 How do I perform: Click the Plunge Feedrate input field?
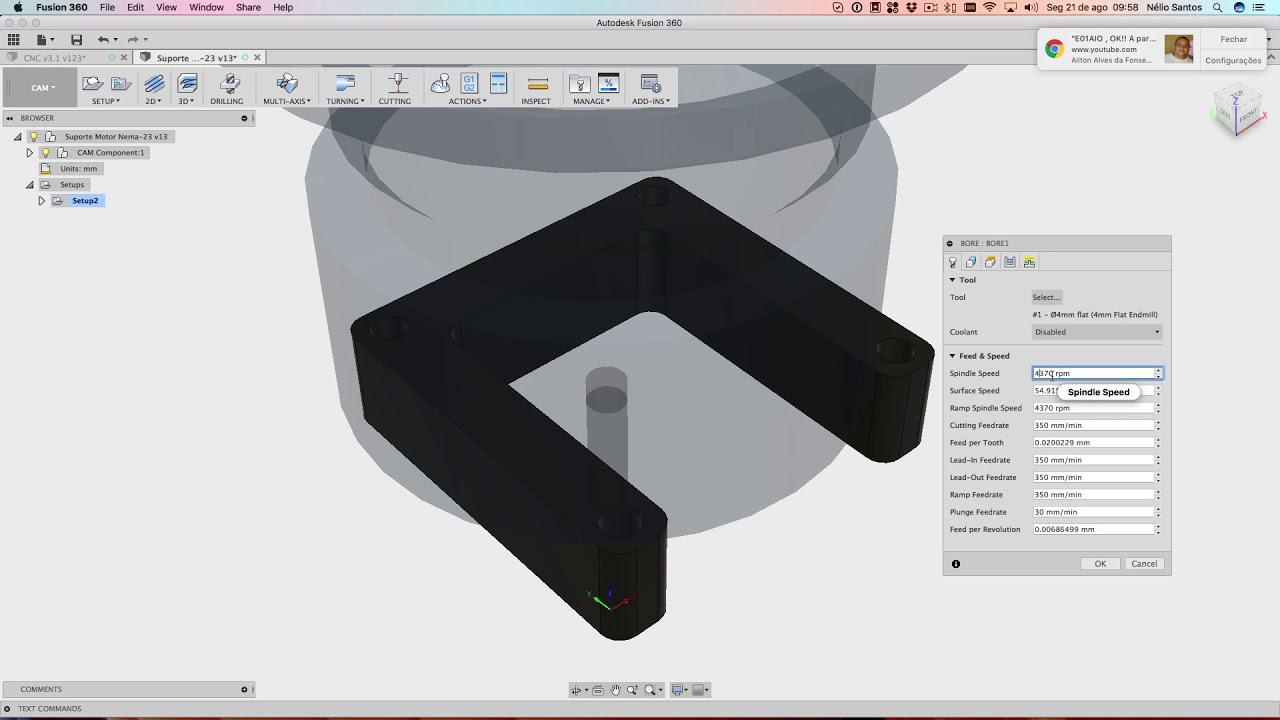pyautogui.click(x=1092, y=512)
